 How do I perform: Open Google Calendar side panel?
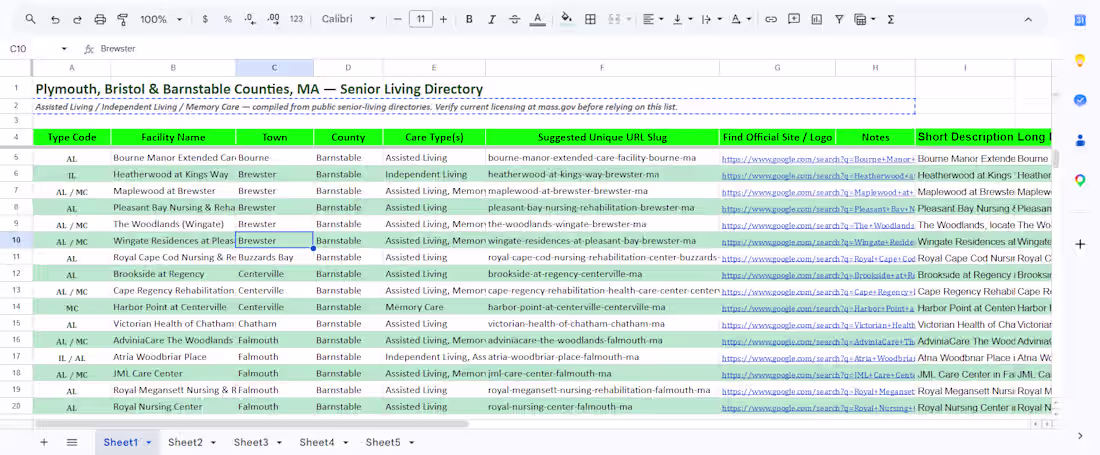pyautogui.click(x=1080, y=20)
